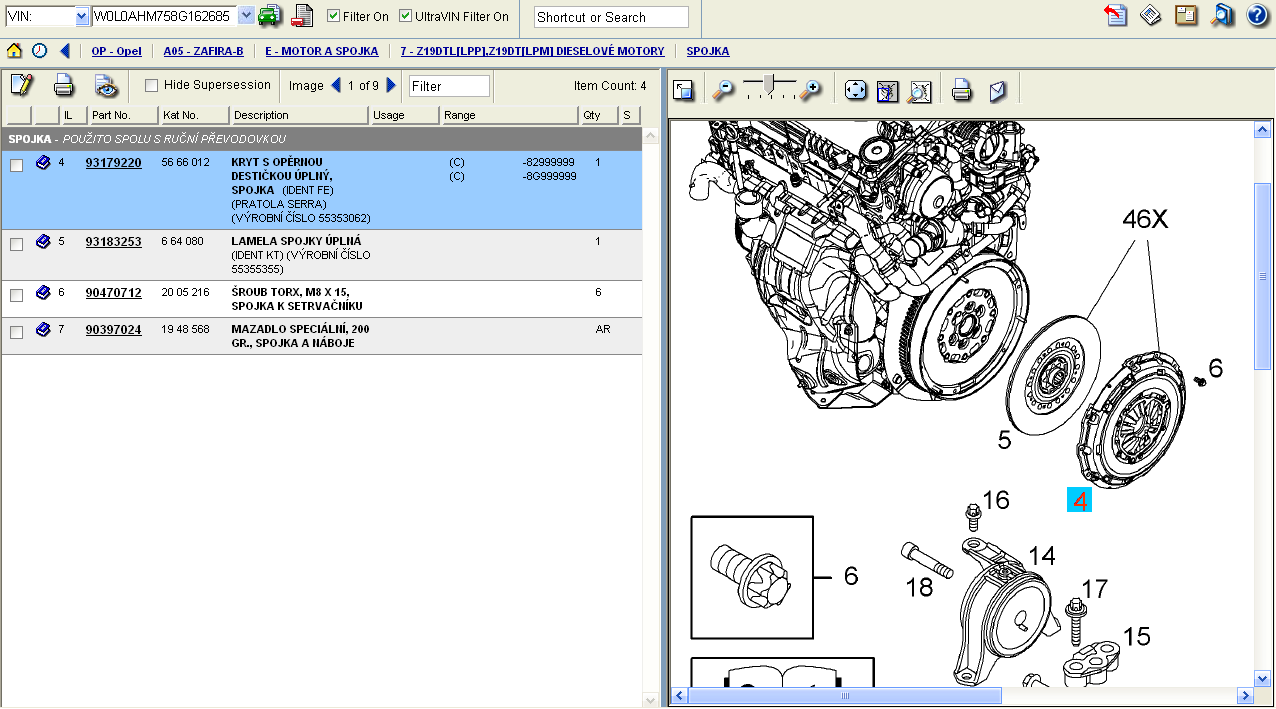Open the VIN type dropdown
Image resolution: width=1276 pixels, height=709 pixels.
[x=82, y=17]
